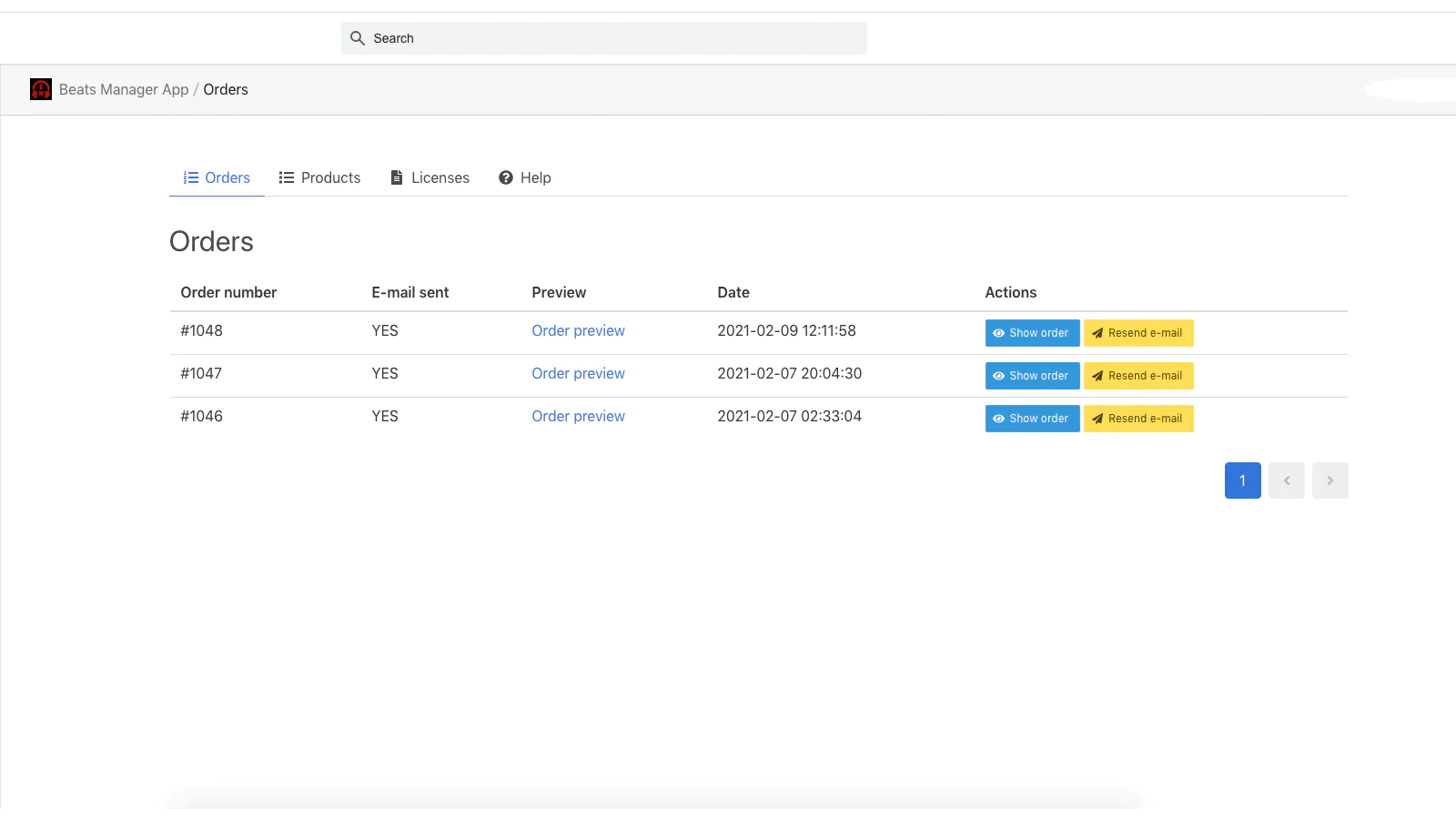Go to next page chevron
This screenshot has height=819, width=1456.
[x=1330, y=480]
